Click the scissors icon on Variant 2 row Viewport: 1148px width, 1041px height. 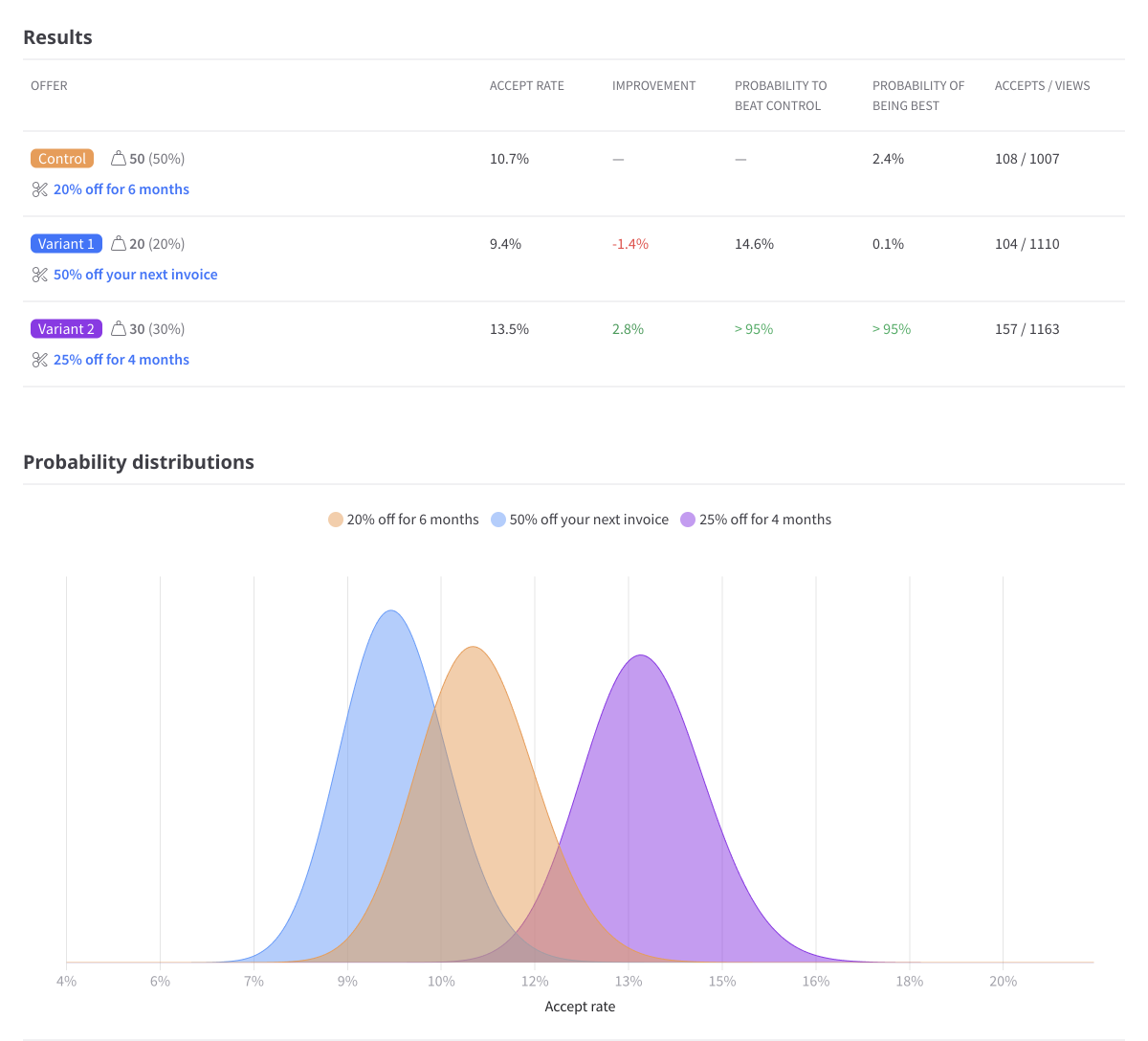[39, 359]
